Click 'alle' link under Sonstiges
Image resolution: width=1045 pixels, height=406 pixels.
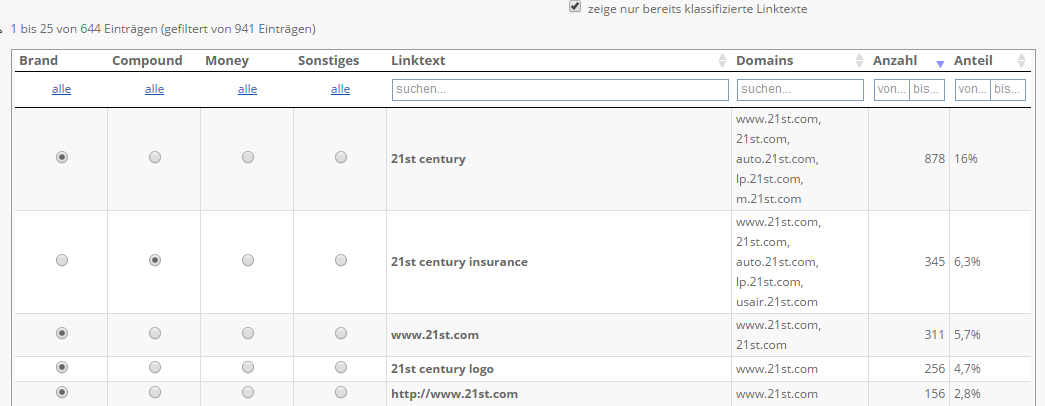[340, 89]
